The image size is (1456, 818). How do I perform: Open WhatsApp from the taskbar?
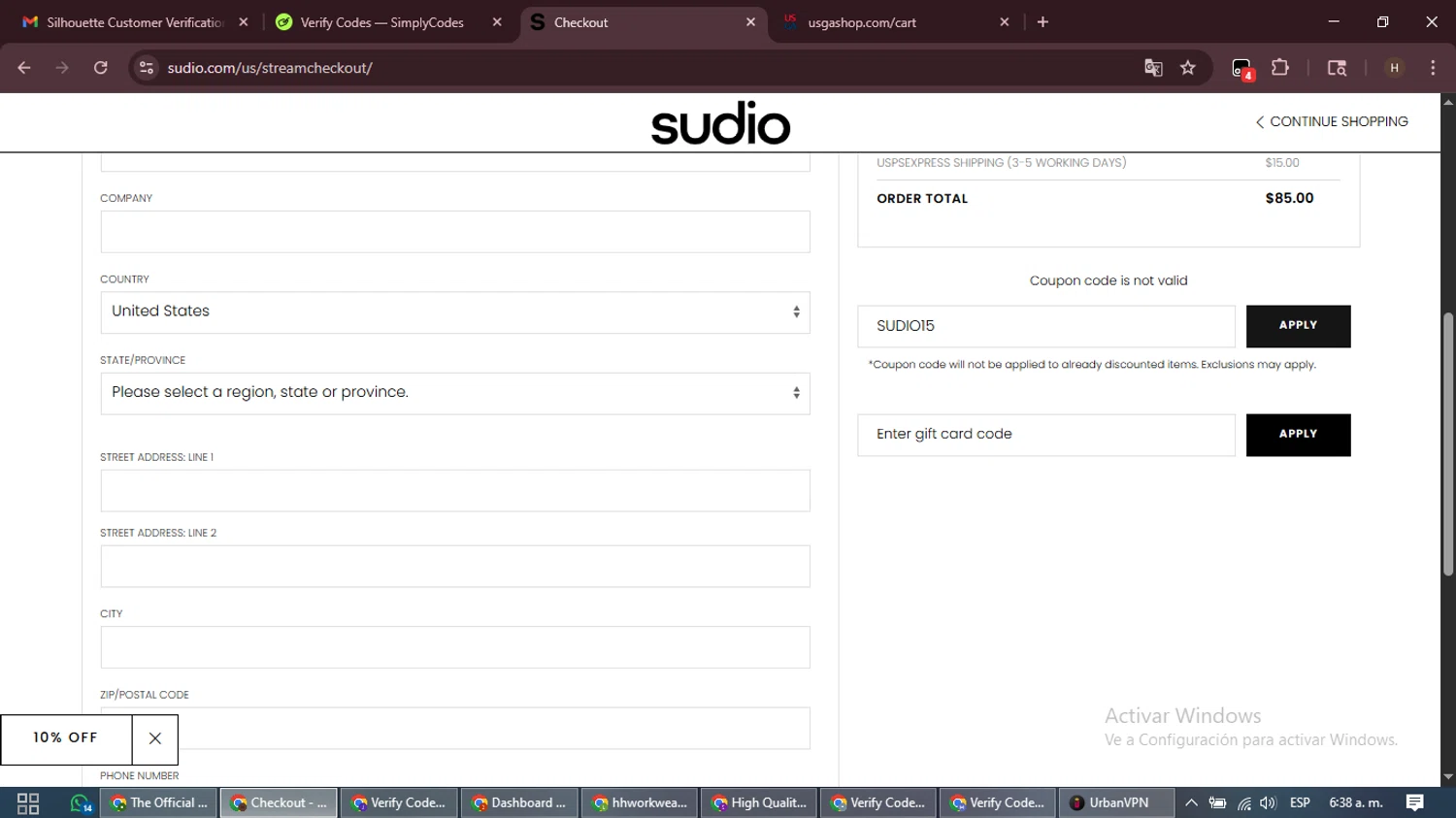[81, 803]
